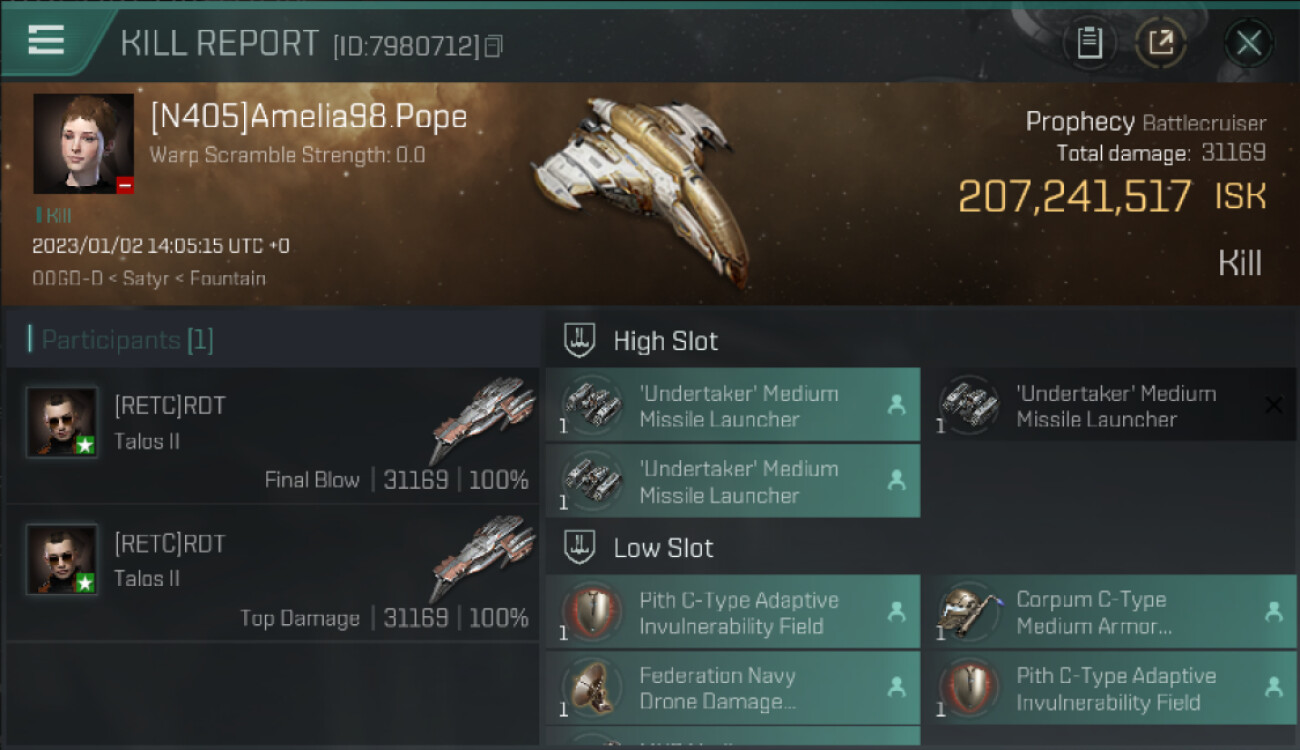View Amelia98.Pope pilot portrait

83,143
